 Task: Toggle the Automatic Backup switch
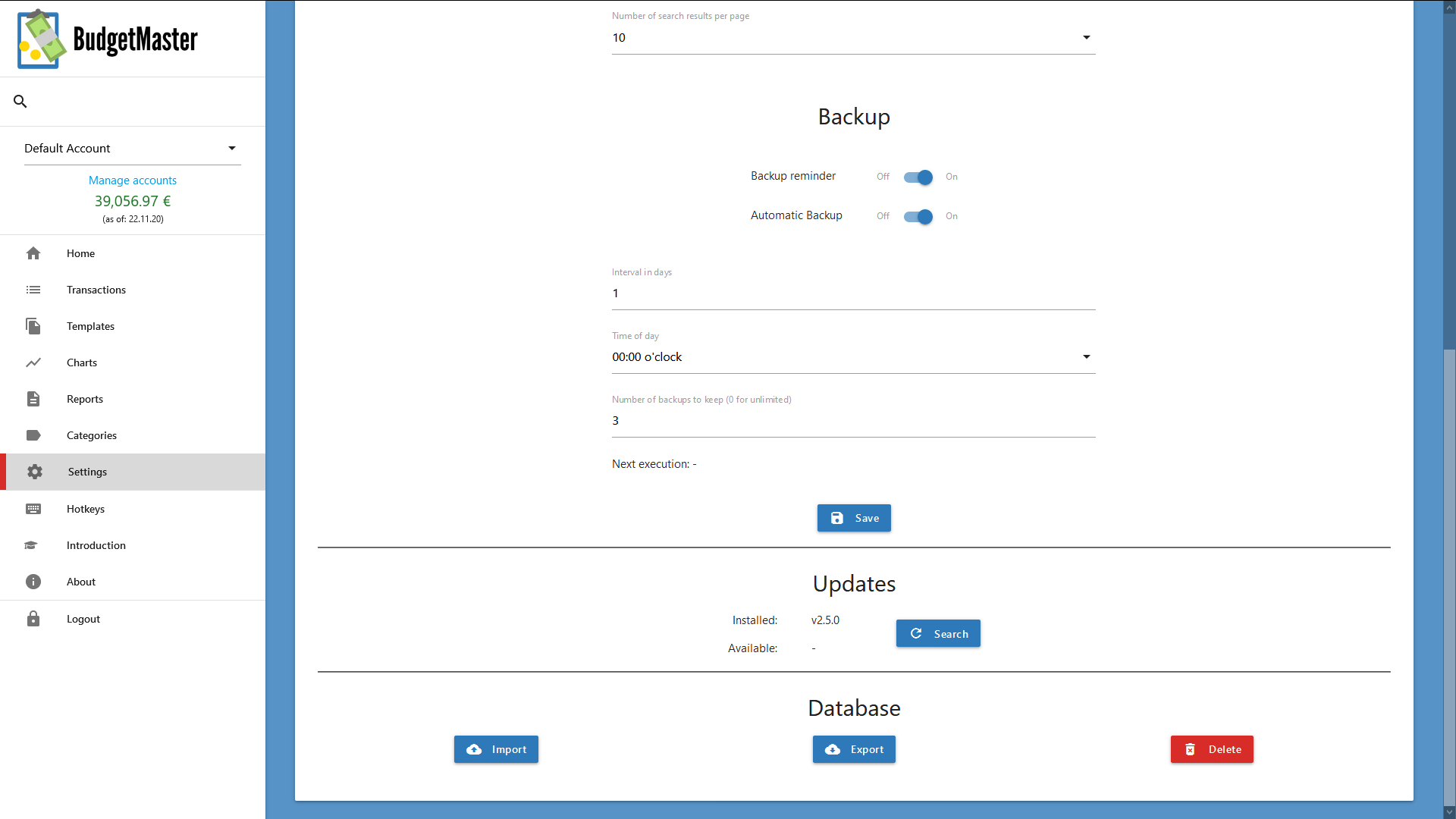coord(918,216)
